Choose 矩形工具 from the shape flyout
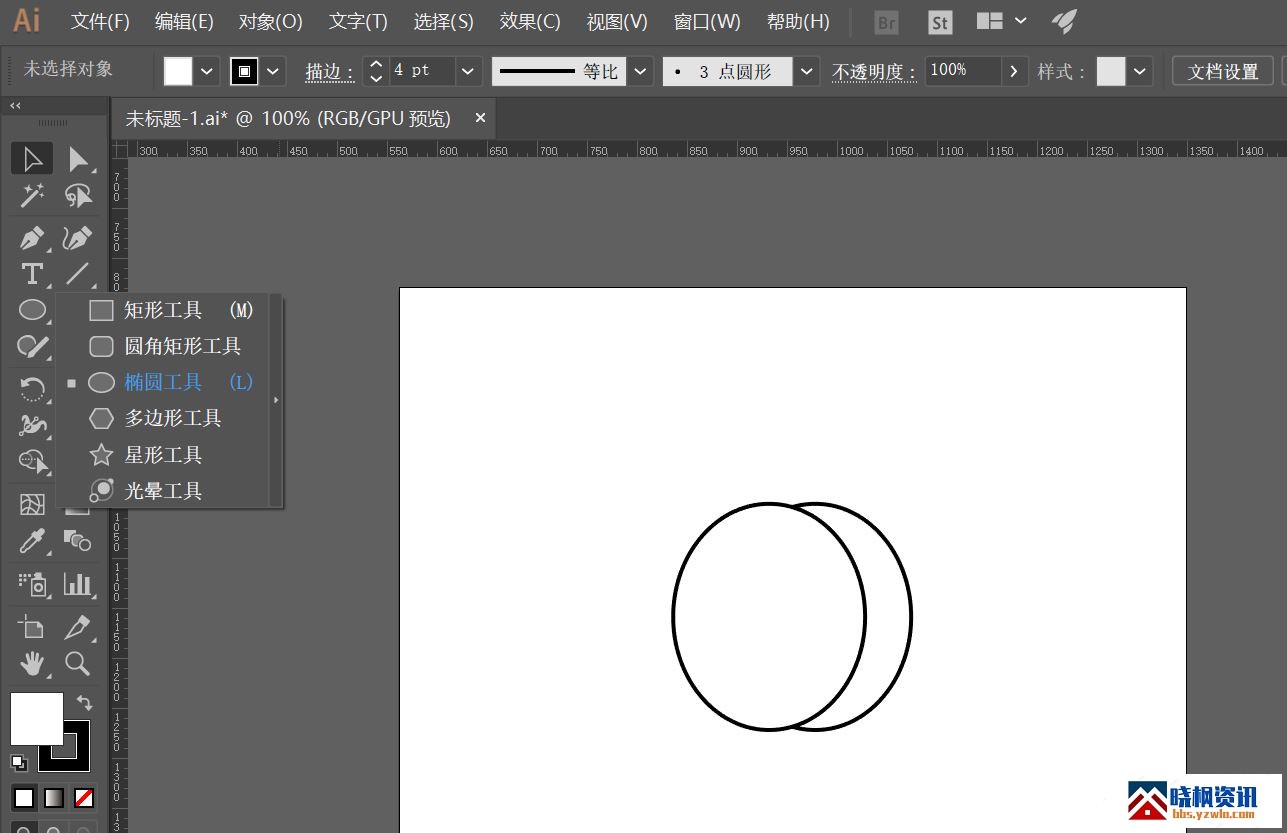Image resolution: width=1287 pixels, height=833 pixels. [x=163, y=310]
